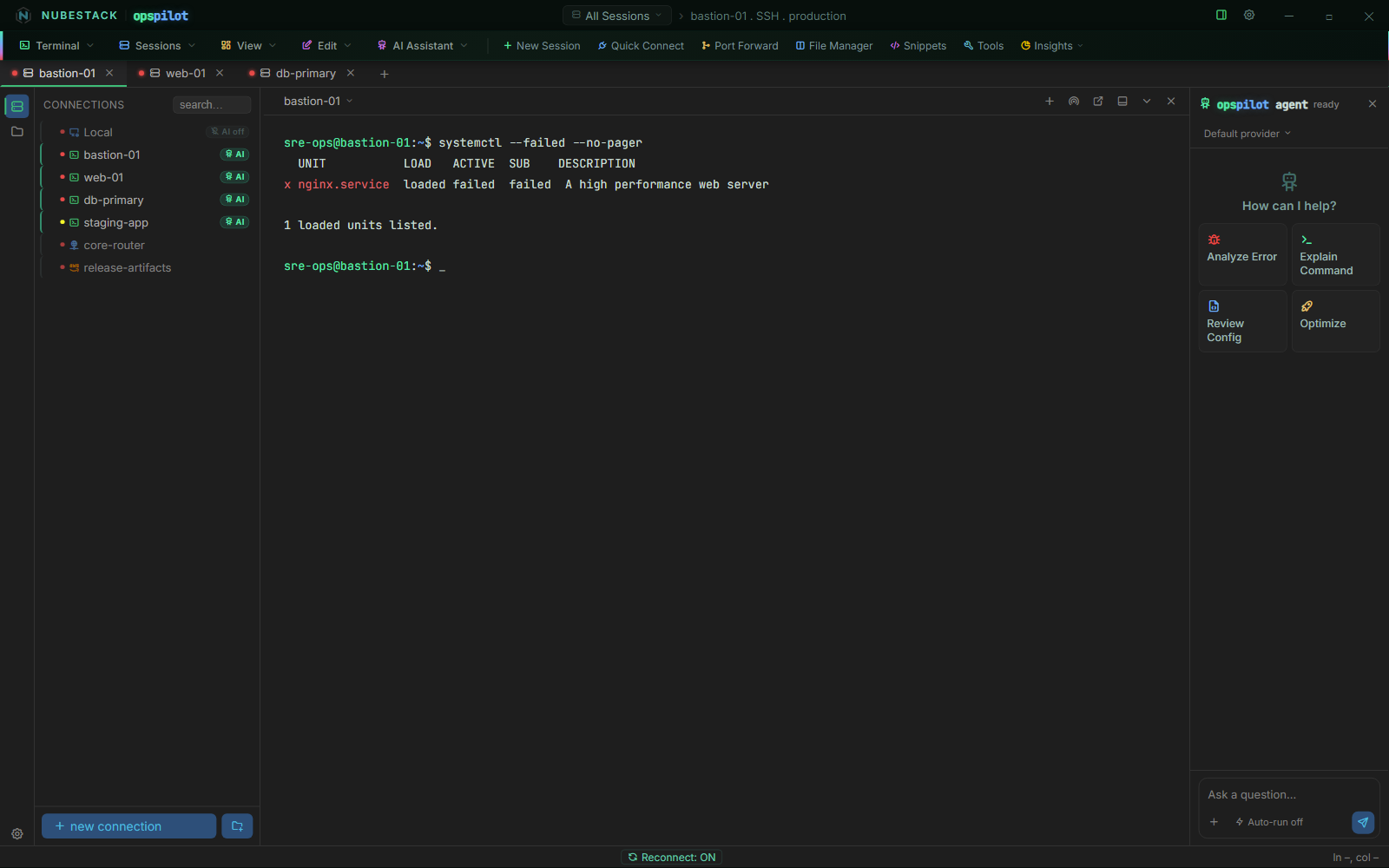
Task: Open the Default provider dropdown
Action: click(1247, 134)
